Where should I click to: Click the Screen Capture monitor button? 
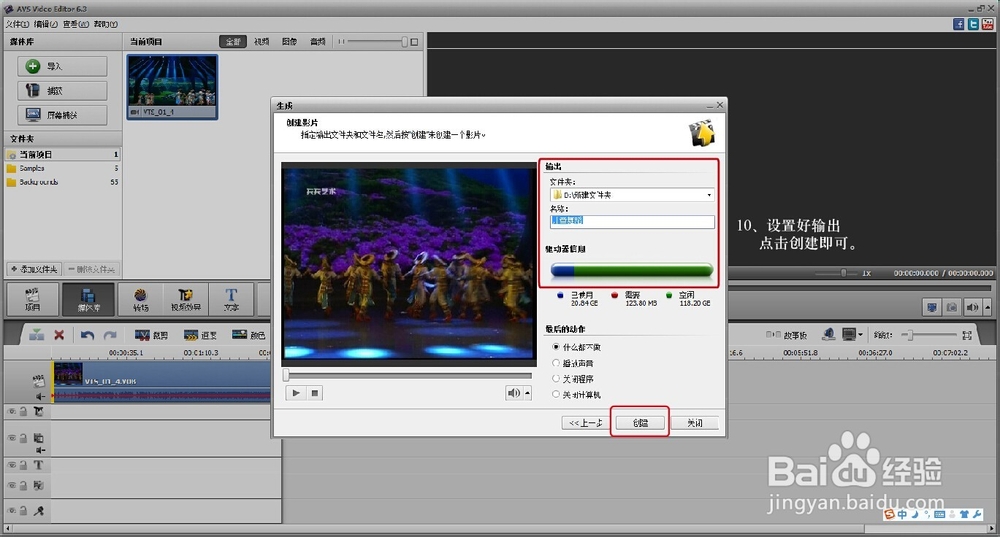62,115
